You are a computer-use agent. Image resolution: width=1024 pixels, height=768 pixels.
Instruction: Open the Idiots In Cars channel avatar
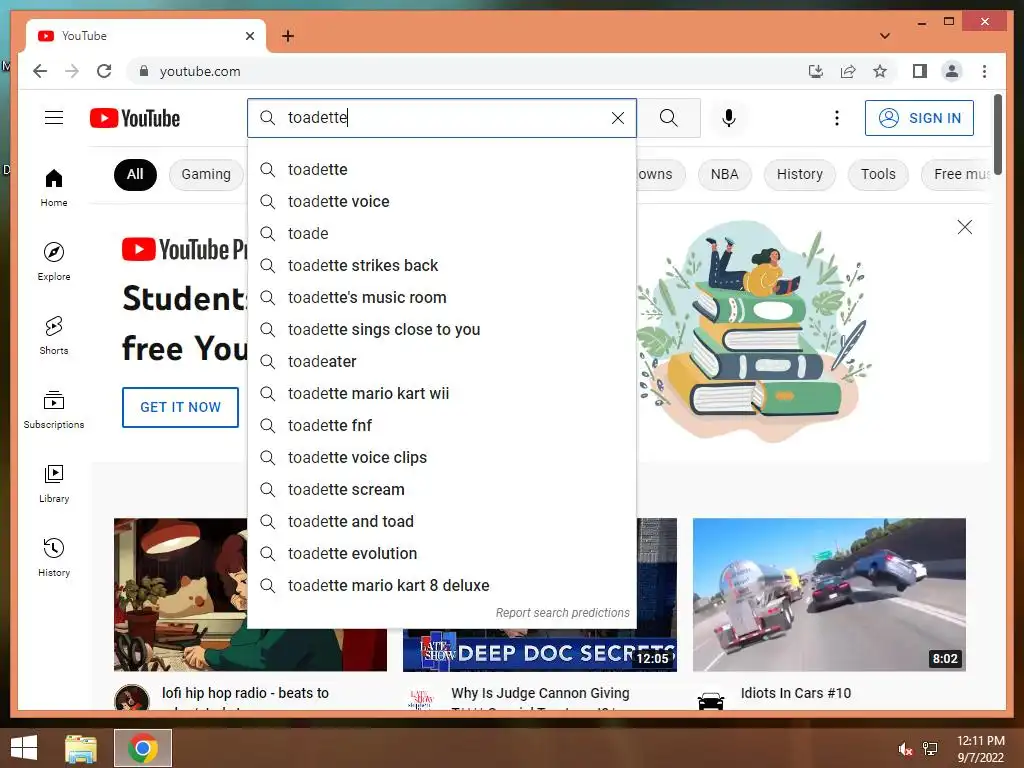tap(711, 701)
